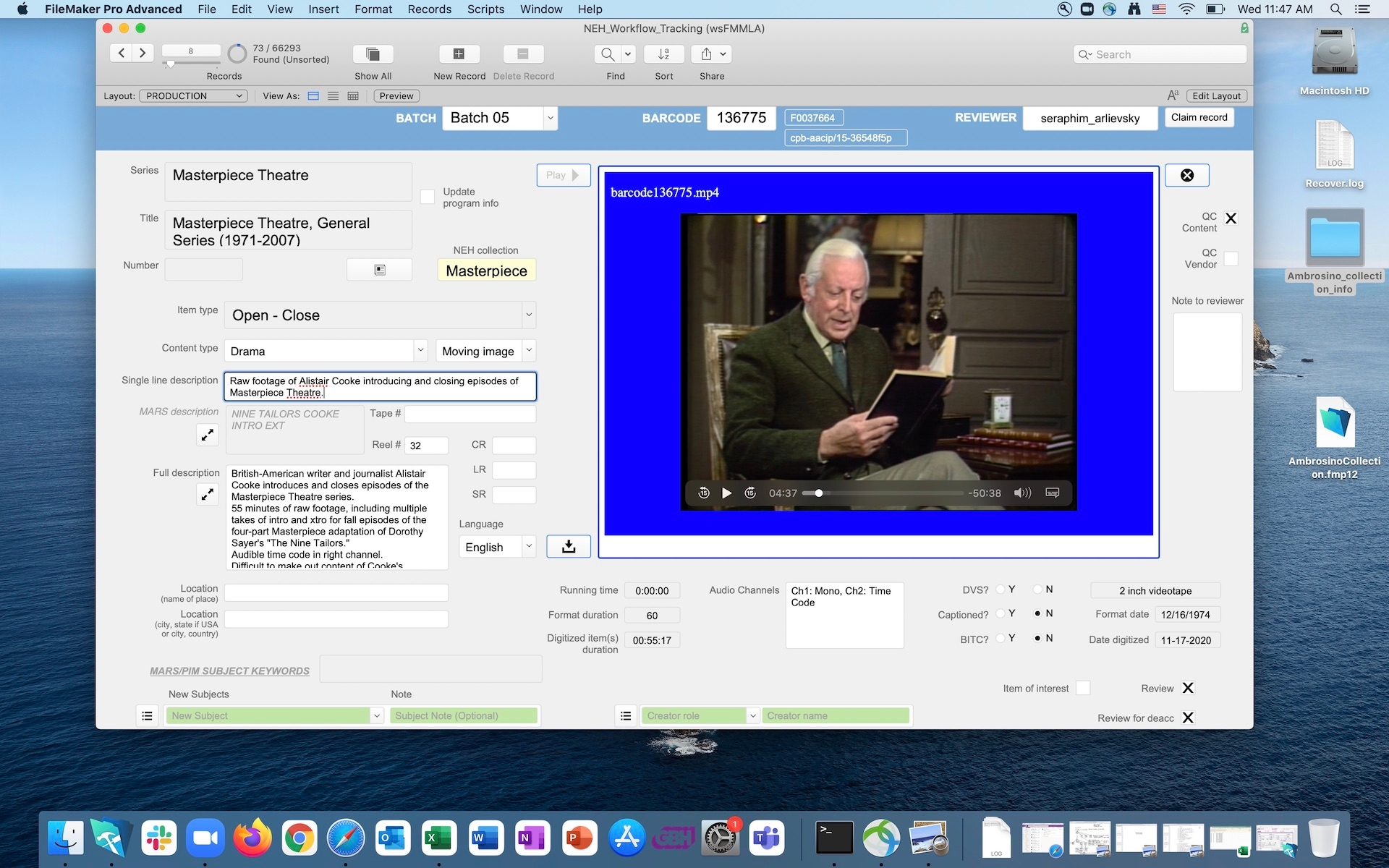Click the video progress slider track

click(x=890, y=493)
